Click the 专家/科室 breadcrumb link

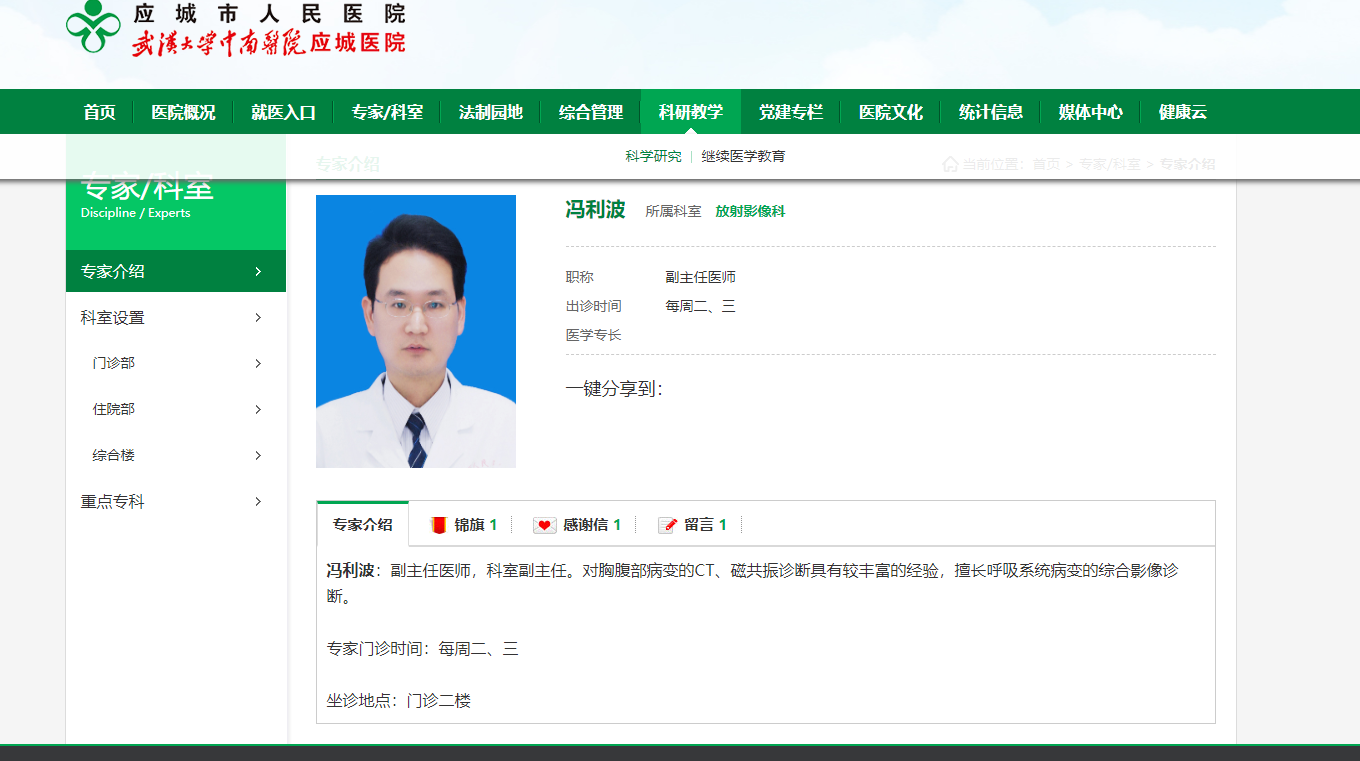click(1110, 164)
